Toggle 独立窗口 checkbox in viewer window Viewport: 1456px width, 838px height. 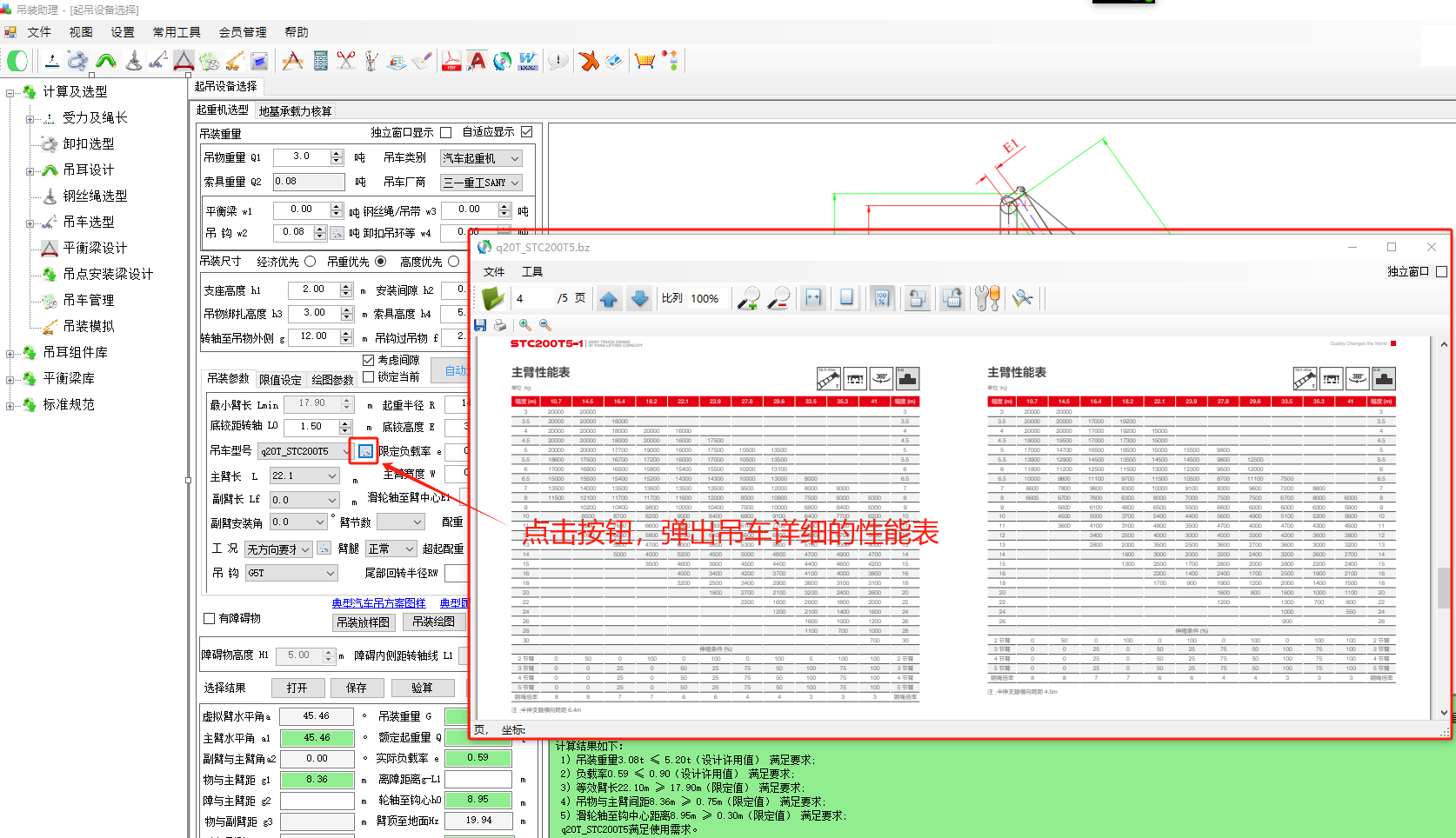(1441, 272)
